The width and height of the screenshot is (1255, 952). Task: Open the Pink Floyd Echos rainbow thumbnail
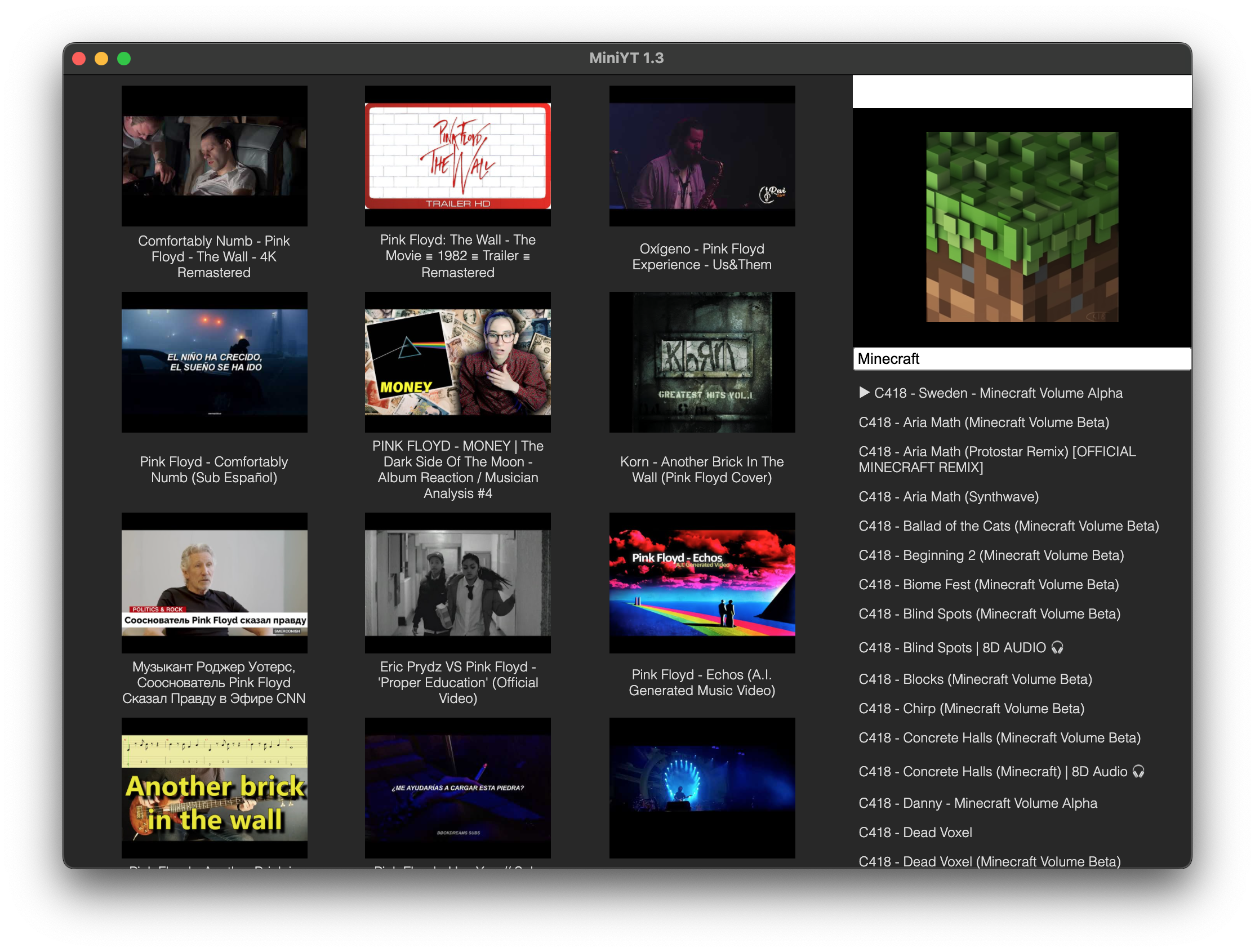702,582
